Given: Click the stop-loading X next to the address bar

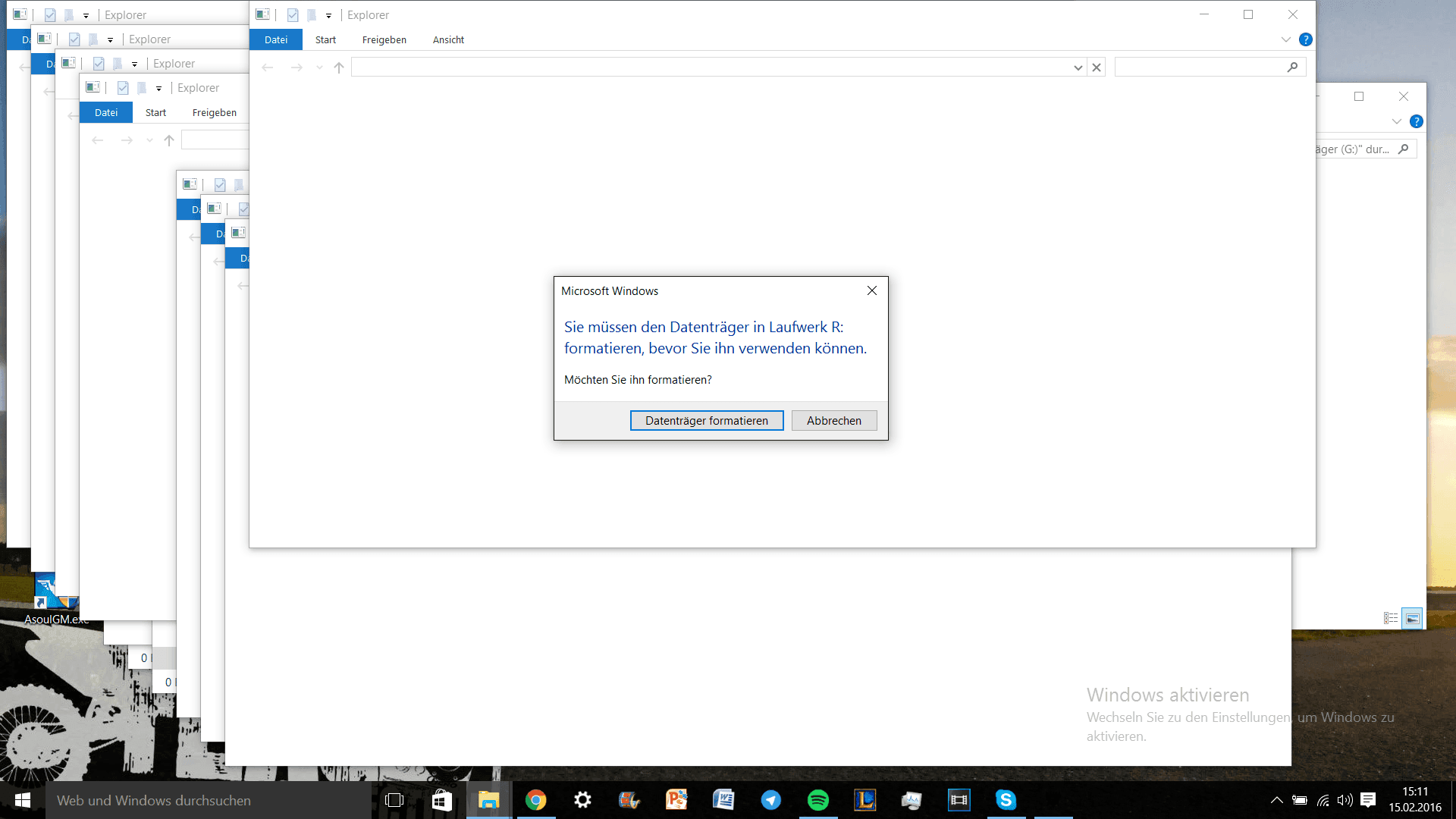Looking at the screenshot, I should (1097, 67).
